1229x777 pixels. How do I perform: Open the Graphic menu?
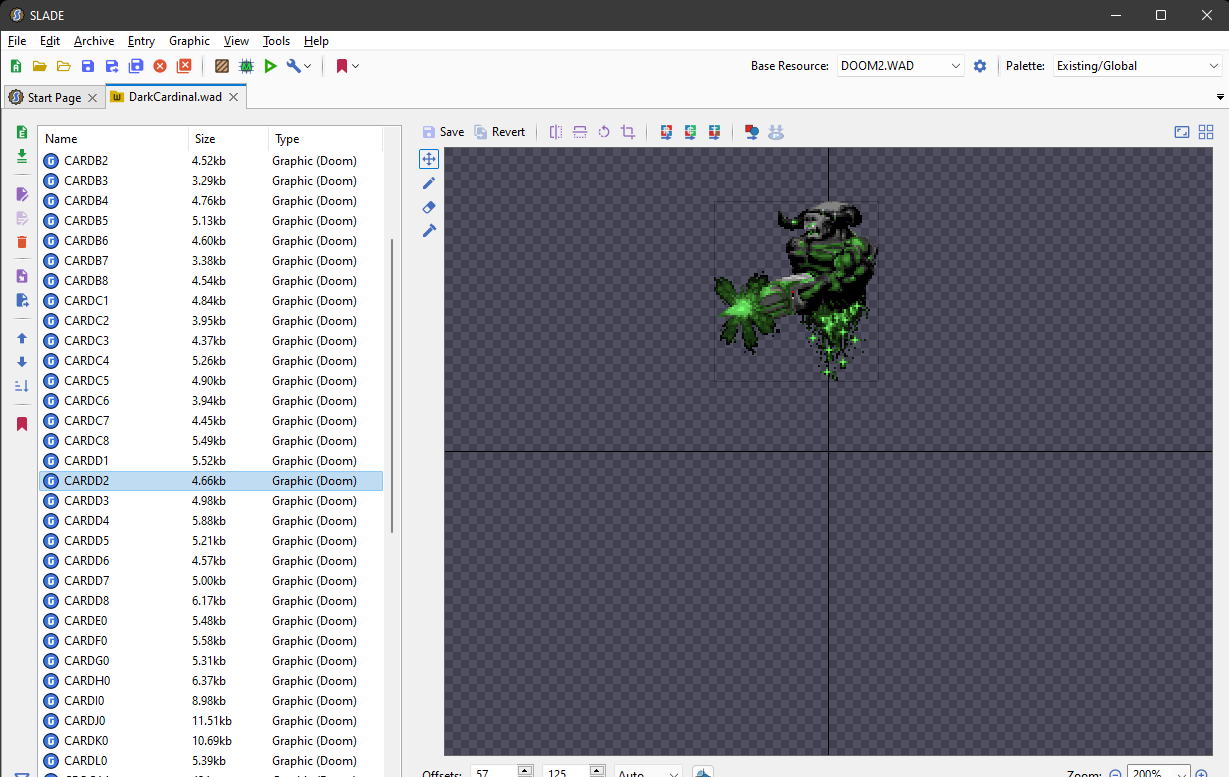[x=189, y=41]
